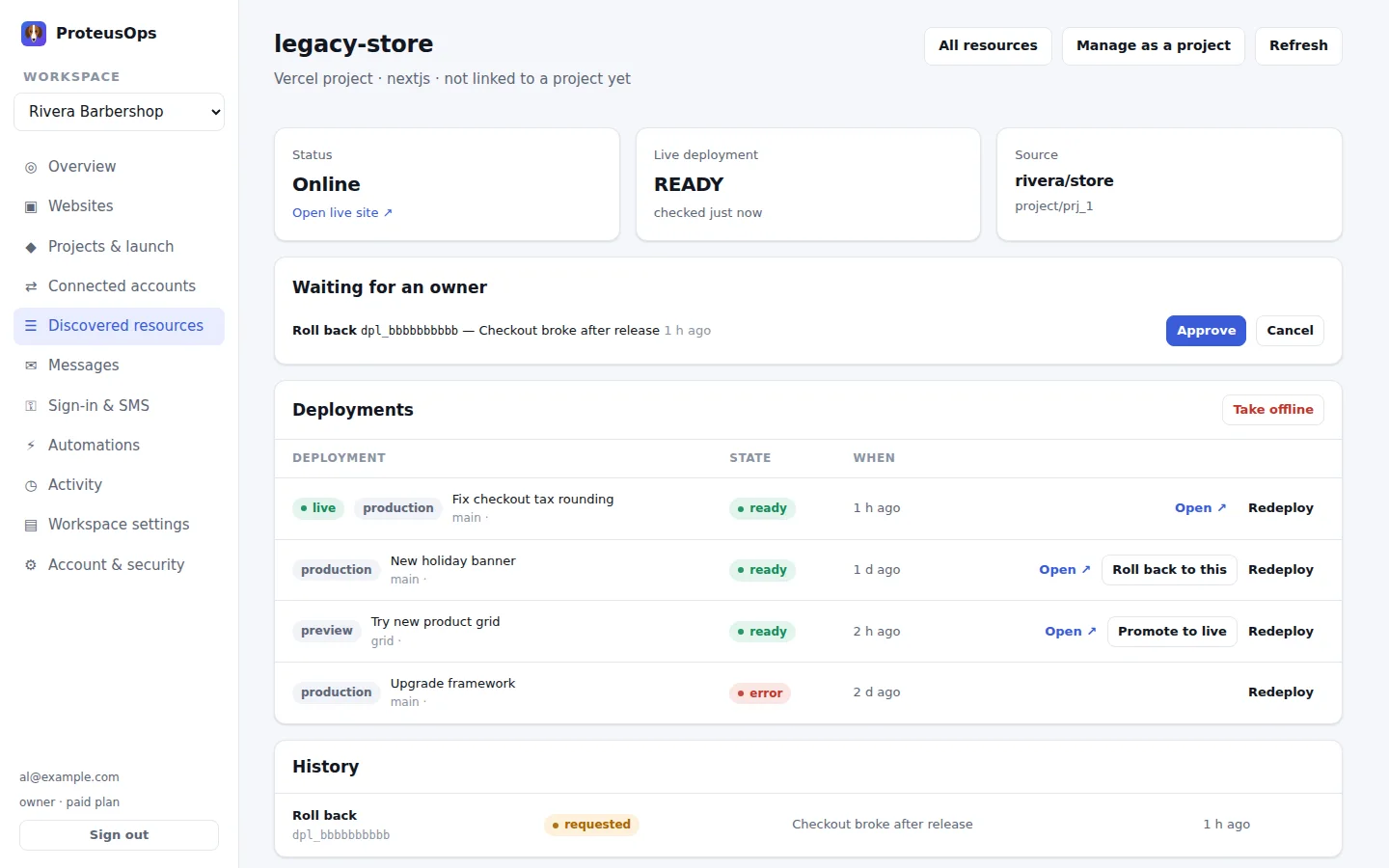Open the Automations lightning icon
The width and height of the screenshot is (1389, 868).
(x=31, y=446)
